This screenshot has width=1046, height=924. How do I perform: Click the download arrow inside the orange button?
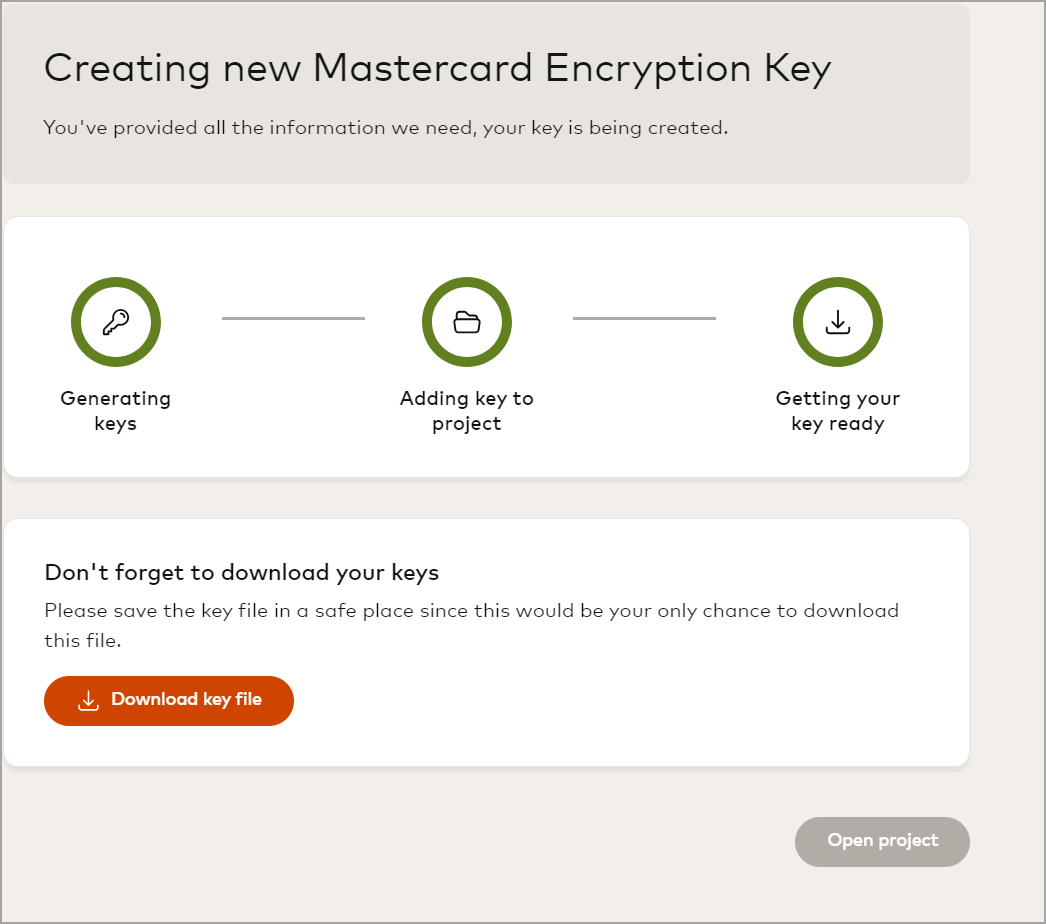point(89,700)
